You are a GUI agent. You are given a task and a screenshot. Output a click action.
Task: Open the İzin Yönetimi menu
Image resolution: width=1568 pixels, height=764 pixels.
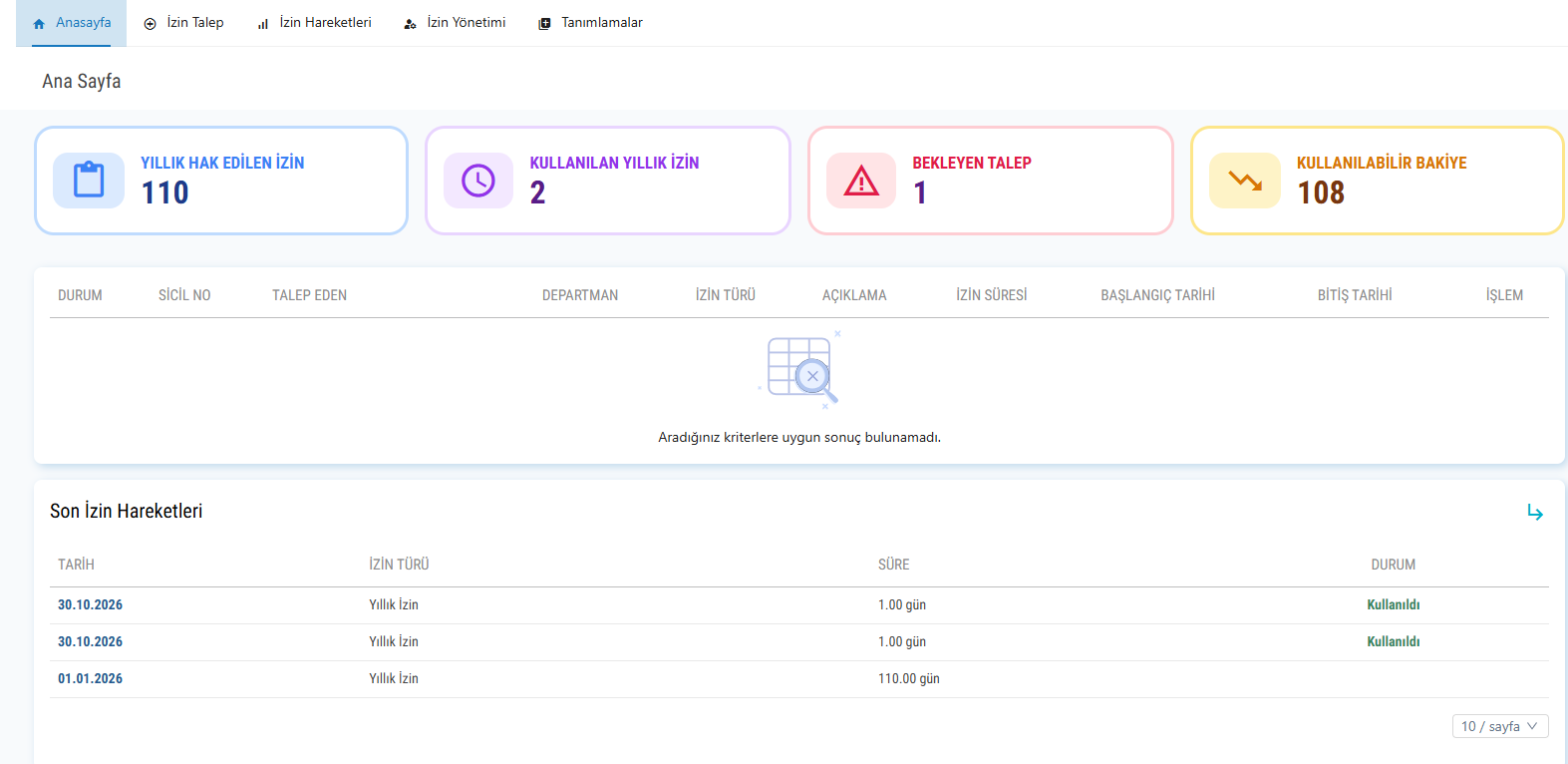[x=455, y=23]
